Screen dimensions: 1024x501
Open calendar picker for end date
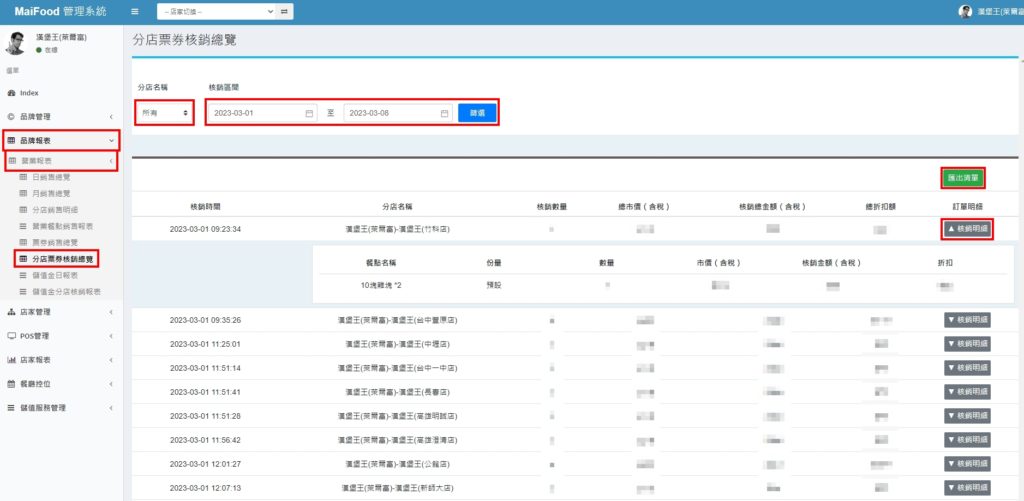444,113
